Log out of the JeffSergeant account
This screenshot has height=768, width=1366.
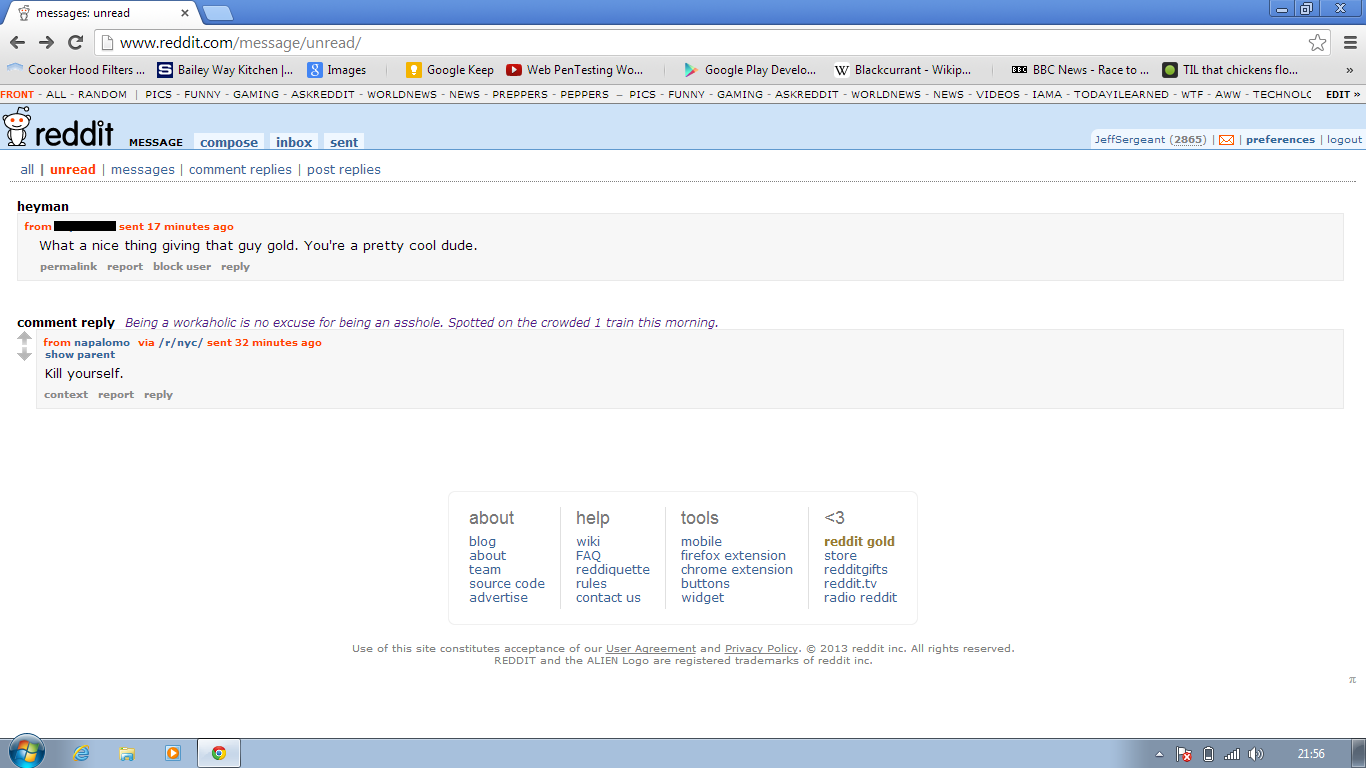tap(1344, 139)
